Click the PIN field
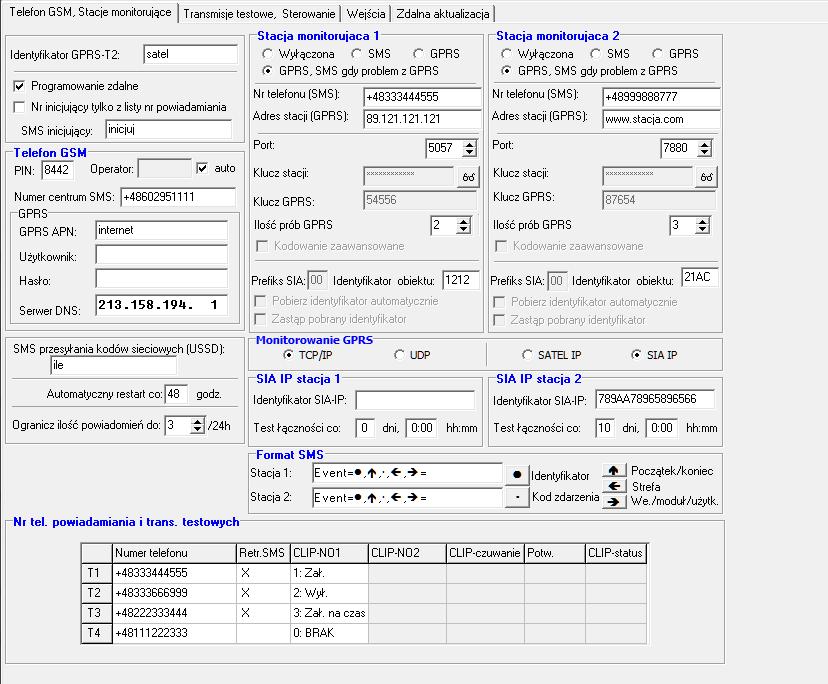The image size is (828, 684). 57,170
